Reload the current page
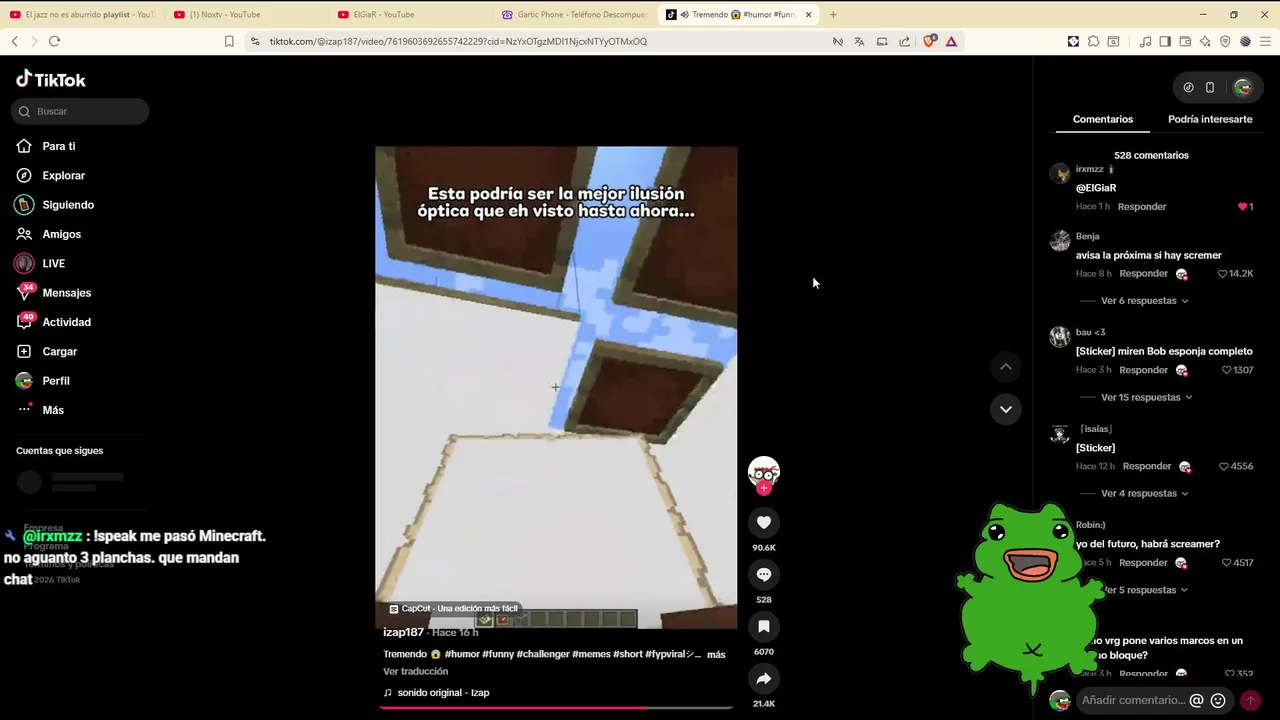This screenshot has height=720, width=1280. (x=54, y=41)
